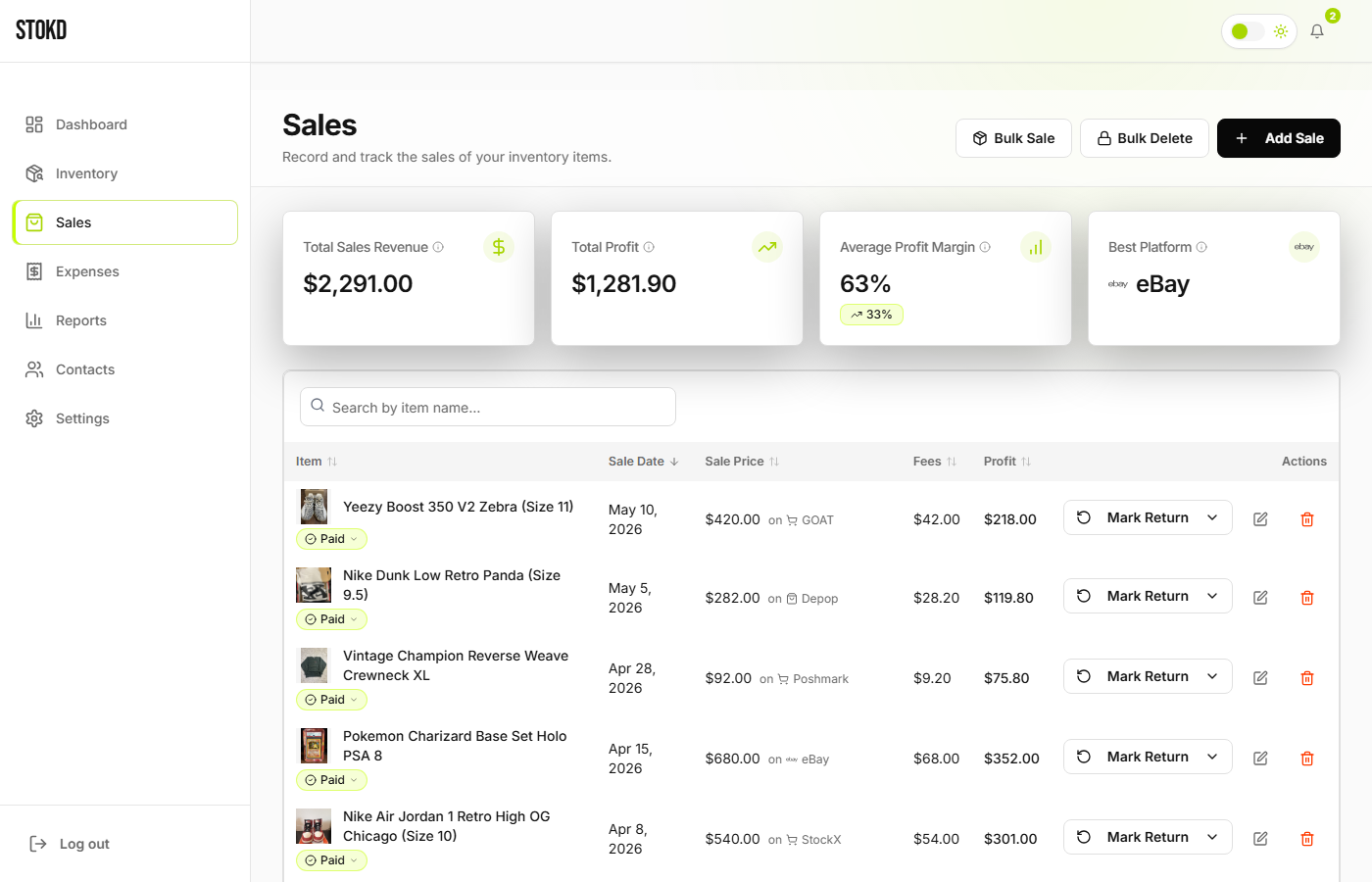Sort table by Item column

click(317, 462)
